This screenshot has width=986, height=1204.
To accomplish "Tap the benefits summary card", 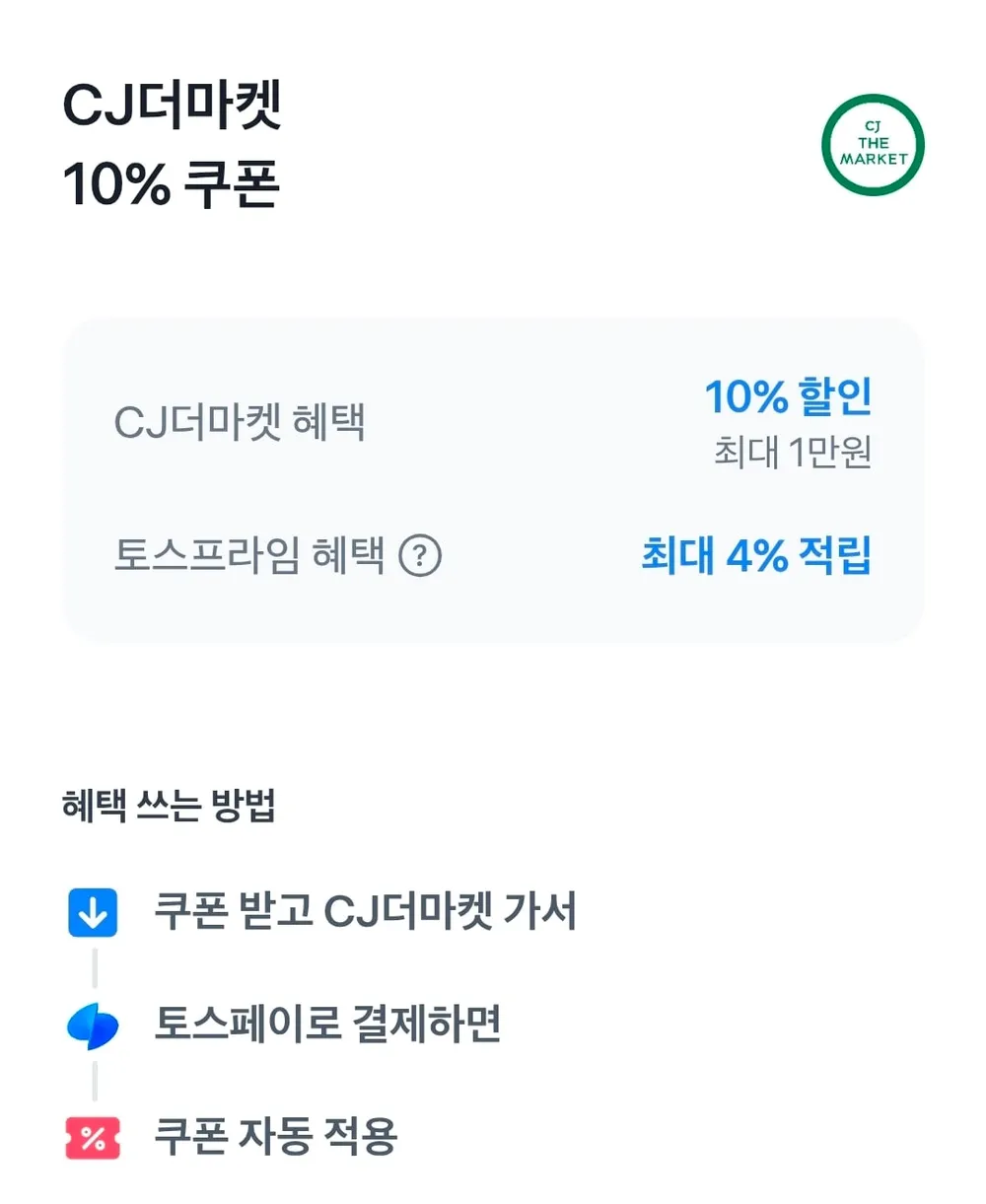I will pos(494,480).
